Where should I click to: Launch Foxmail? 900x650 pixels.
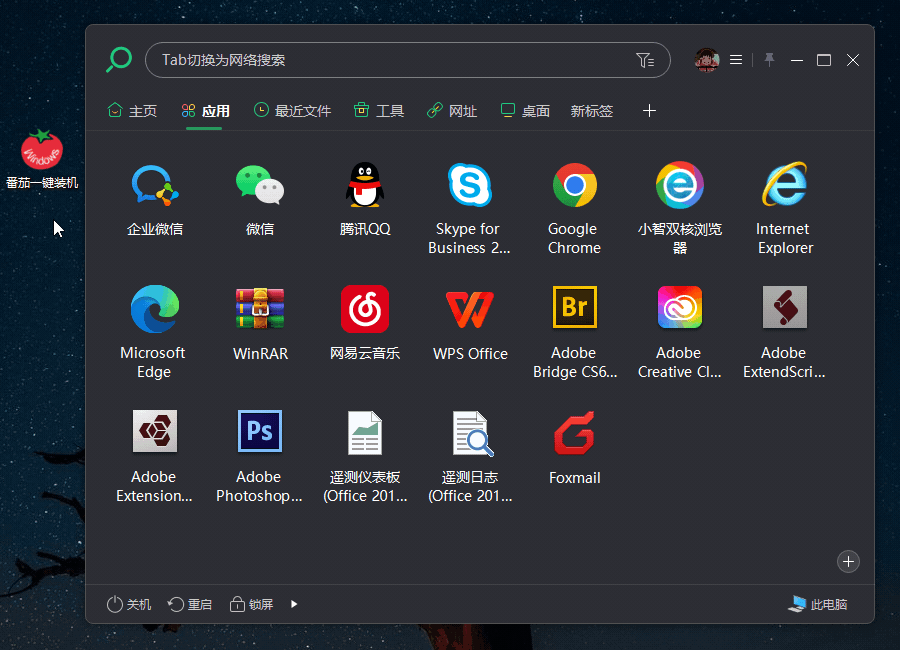tap(575, 433)
